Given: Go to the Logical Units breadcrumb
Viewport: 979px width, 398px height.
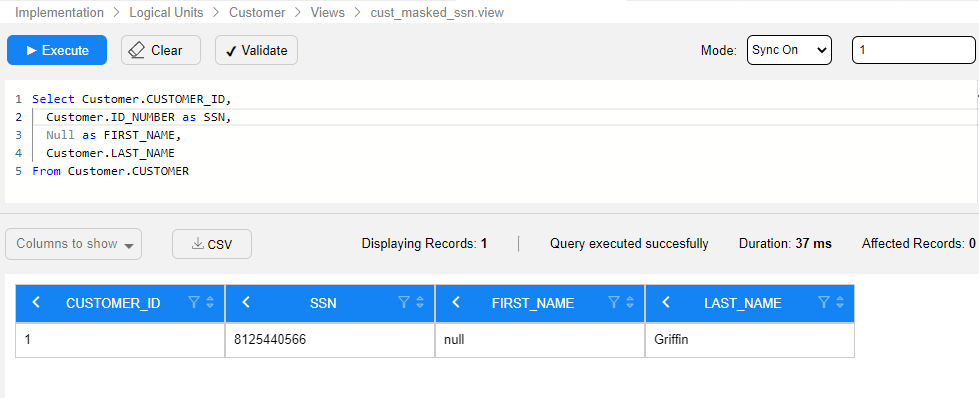Looking at the screenshot, I should [x=166, y=12].
